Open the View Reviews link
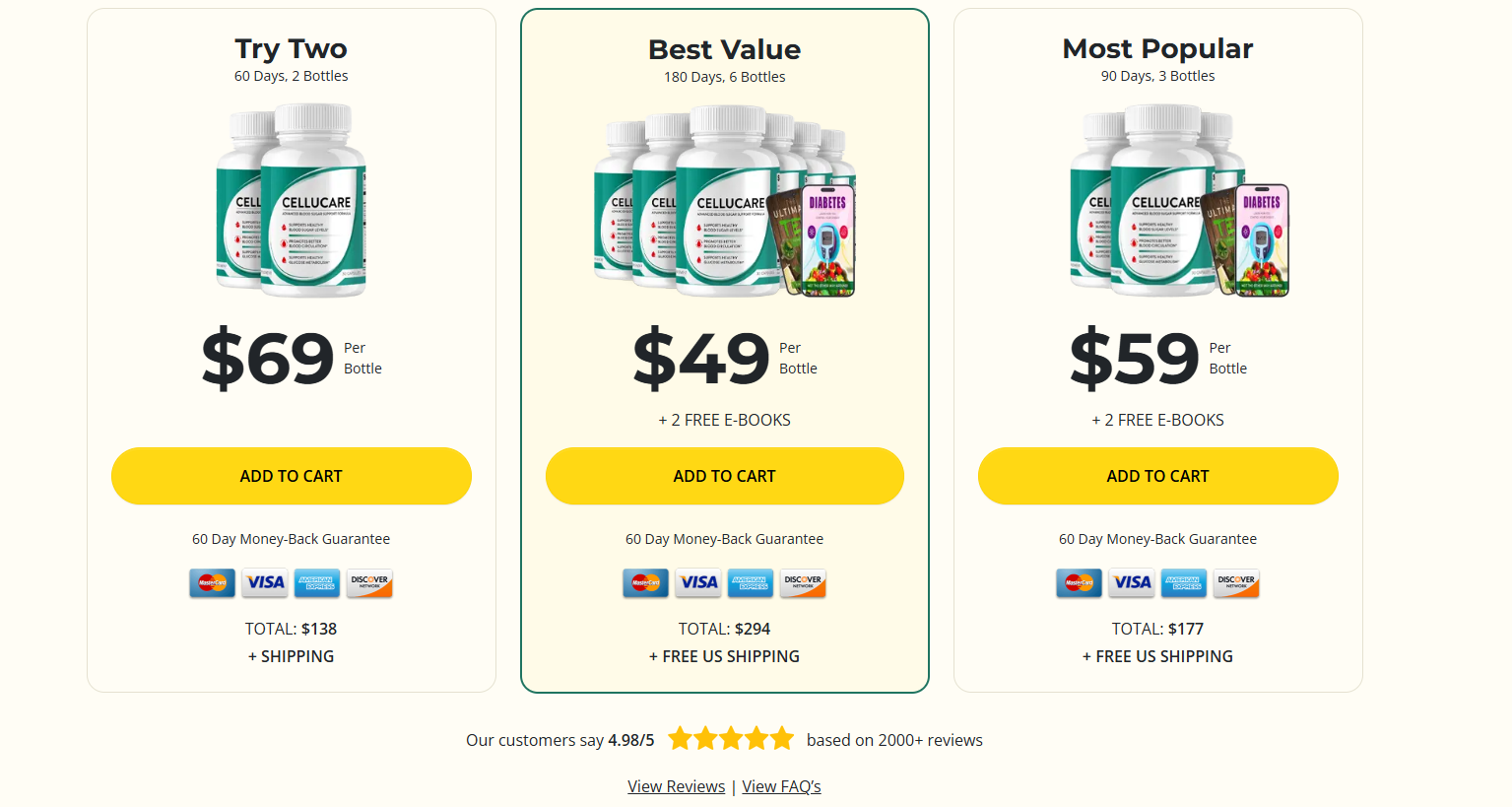This screenshot has width=1512, height=807. [x=676, y=786]
